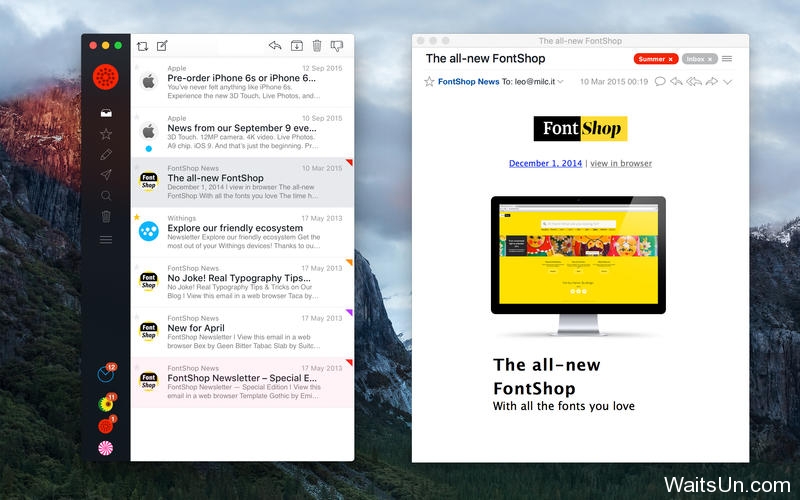Viewport: 800px width, 500px height.
Task: Click Apple avatar on Pre-order iPhone email
Action: [148, 81]
